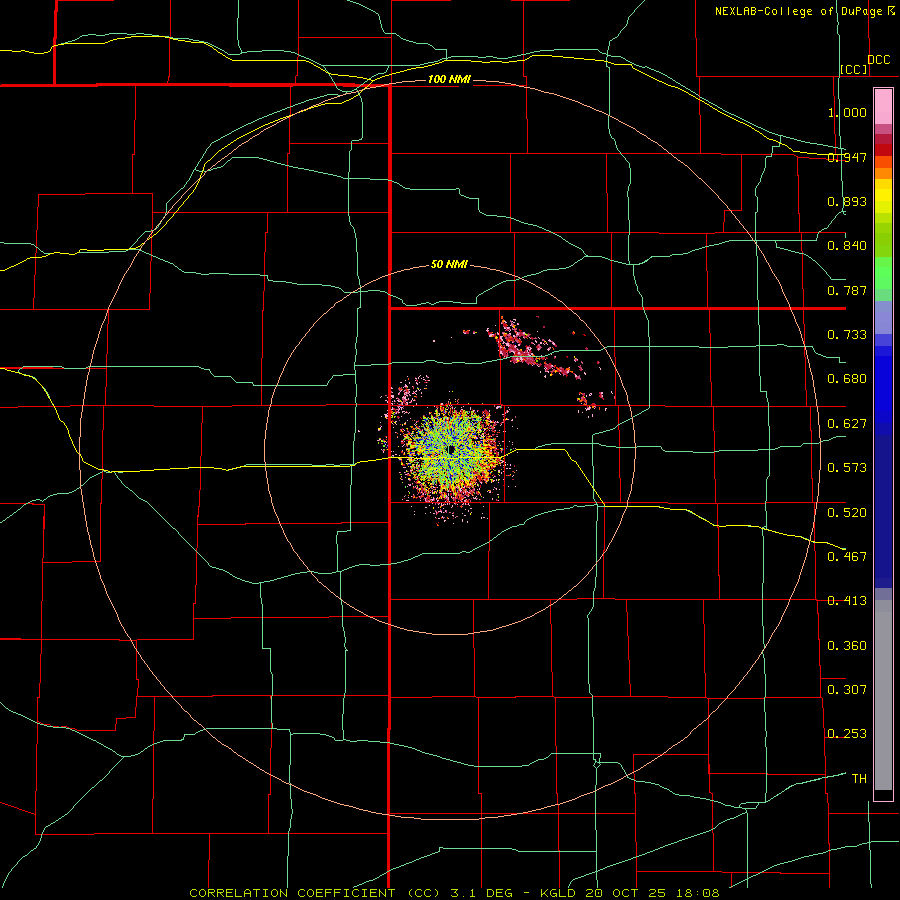Click the 0.467 color scale value
The height and width of the screenshot is (900, 900).
[847, 557]
